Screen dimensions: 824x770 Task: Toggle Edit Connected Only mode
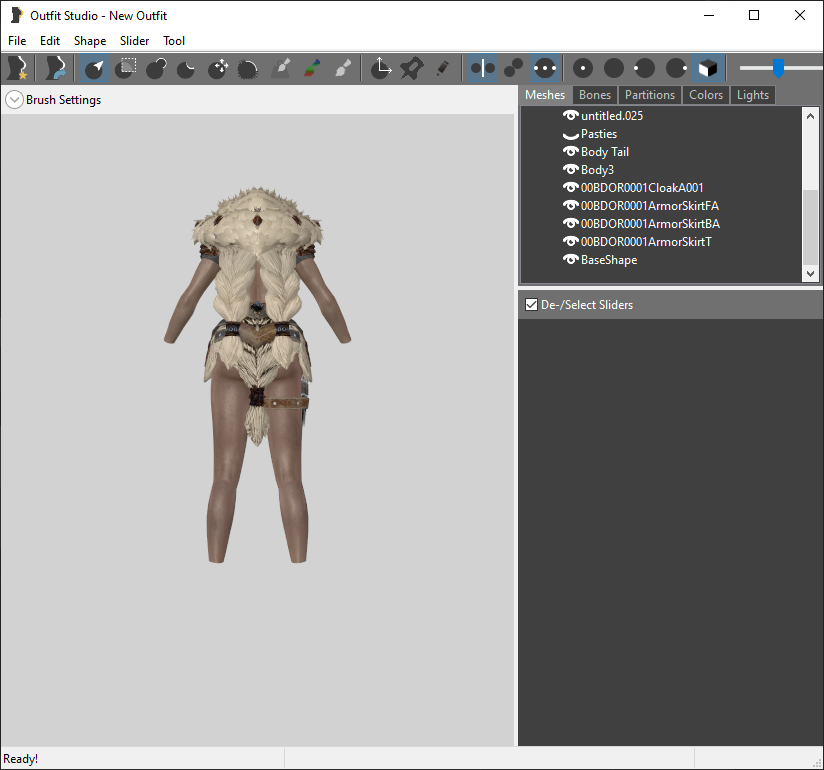(x=513, y=68)
